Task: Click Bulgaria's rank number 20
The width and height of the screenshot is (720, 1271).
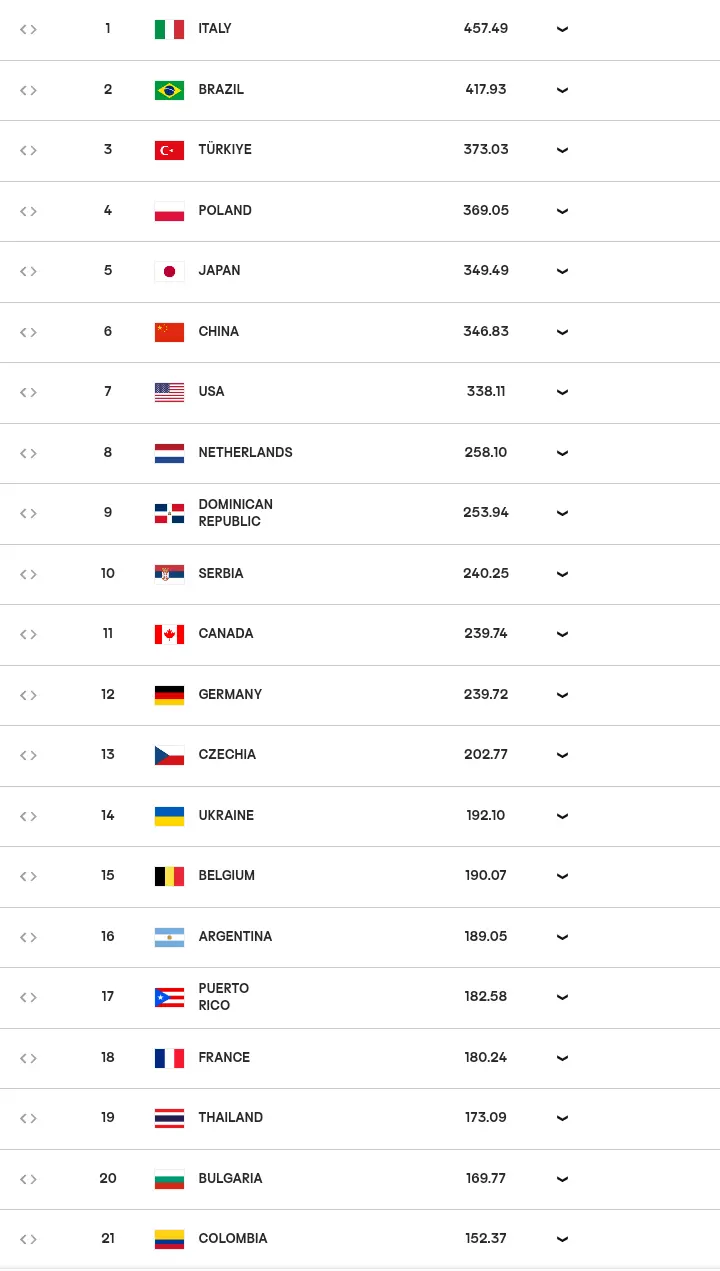Action: (108, 1179)
